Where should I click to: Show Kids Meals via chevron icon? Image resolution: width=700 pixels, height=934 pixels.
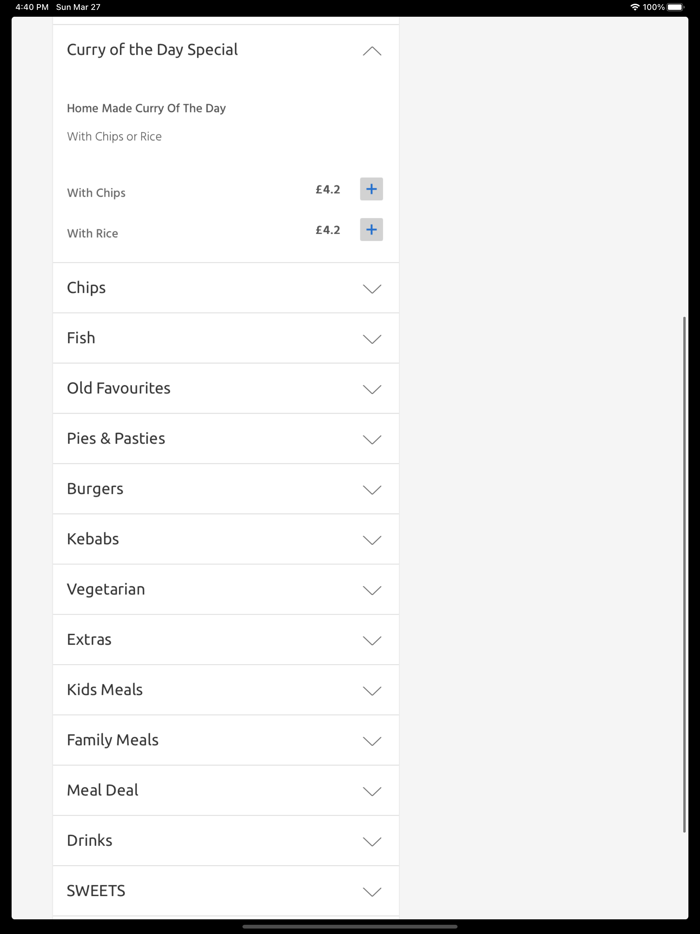coord(372,691)
